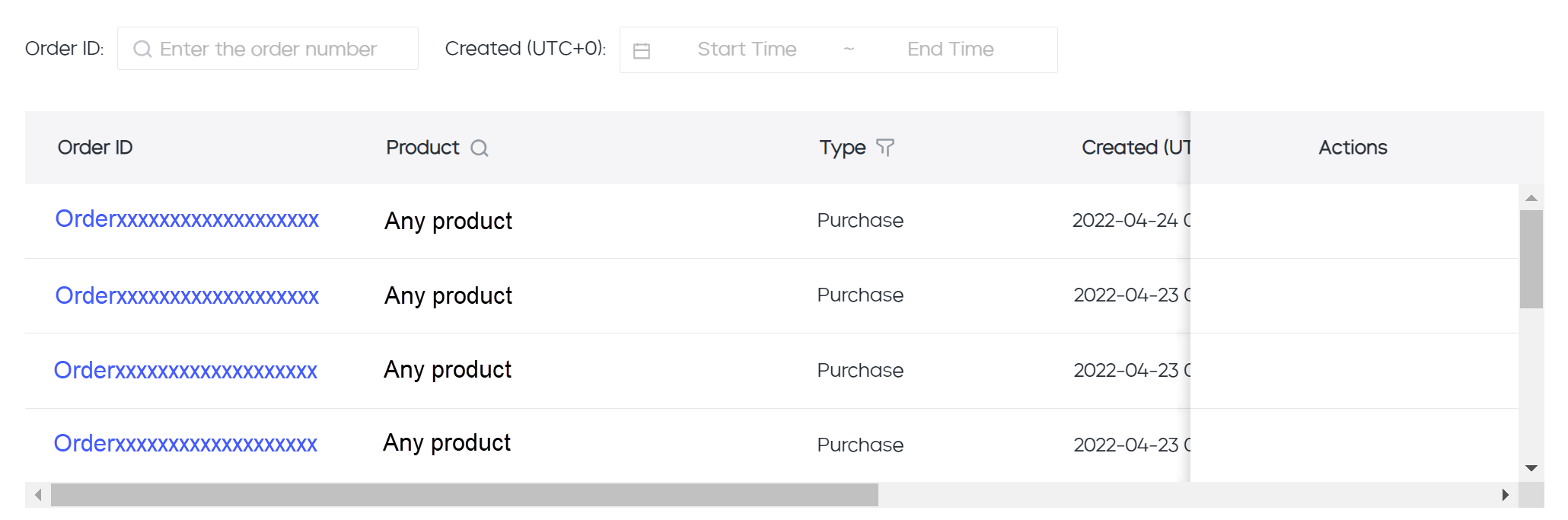
Task: Click the horizontal scrollbar right arrow
Action: [x=1505, y=495]
